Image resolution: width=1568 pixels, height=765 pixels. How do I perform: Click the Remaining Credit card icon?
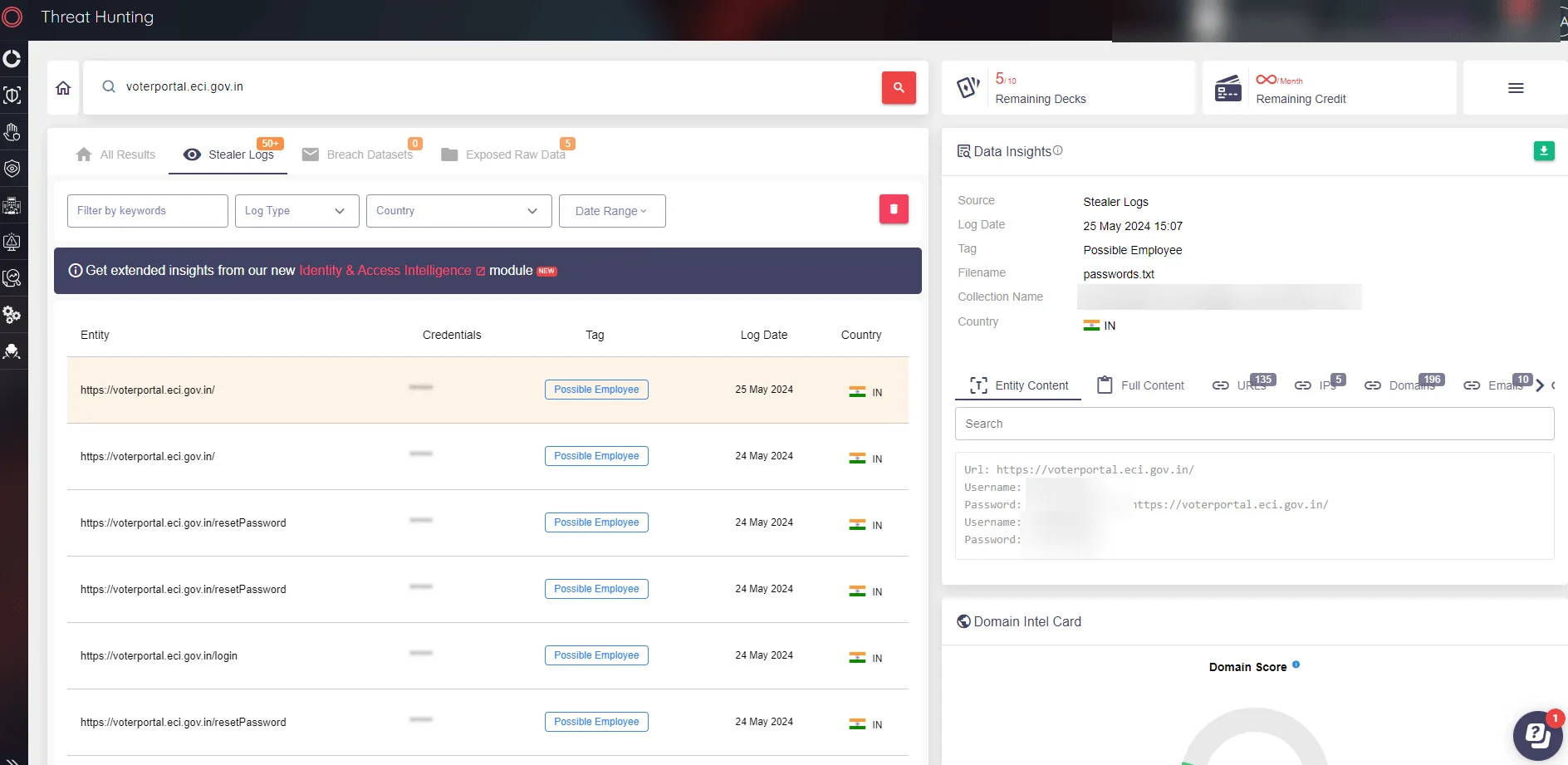click(x=1228, y=88)
